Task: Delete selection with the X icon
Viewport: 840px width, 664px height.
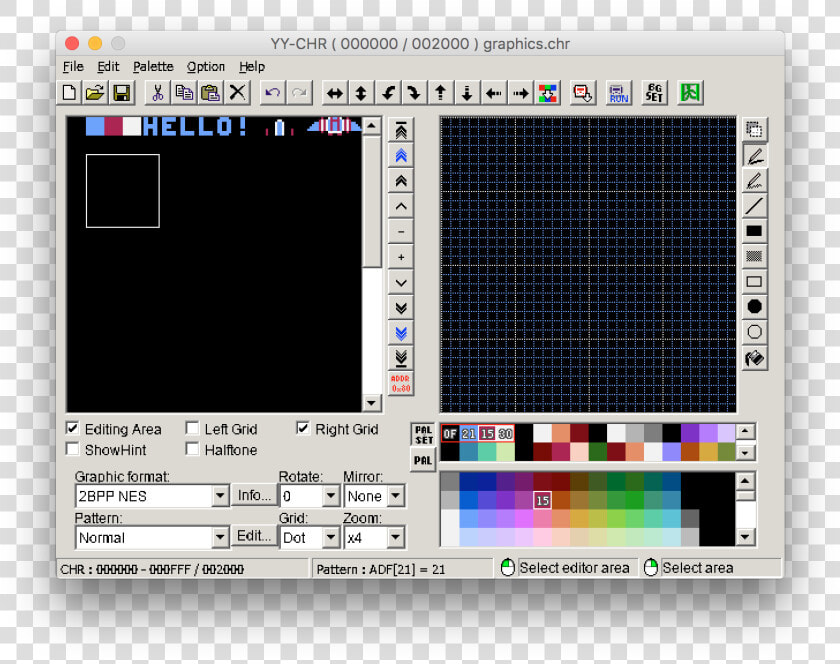Action: pyautogui.click(x=237, y=93)
